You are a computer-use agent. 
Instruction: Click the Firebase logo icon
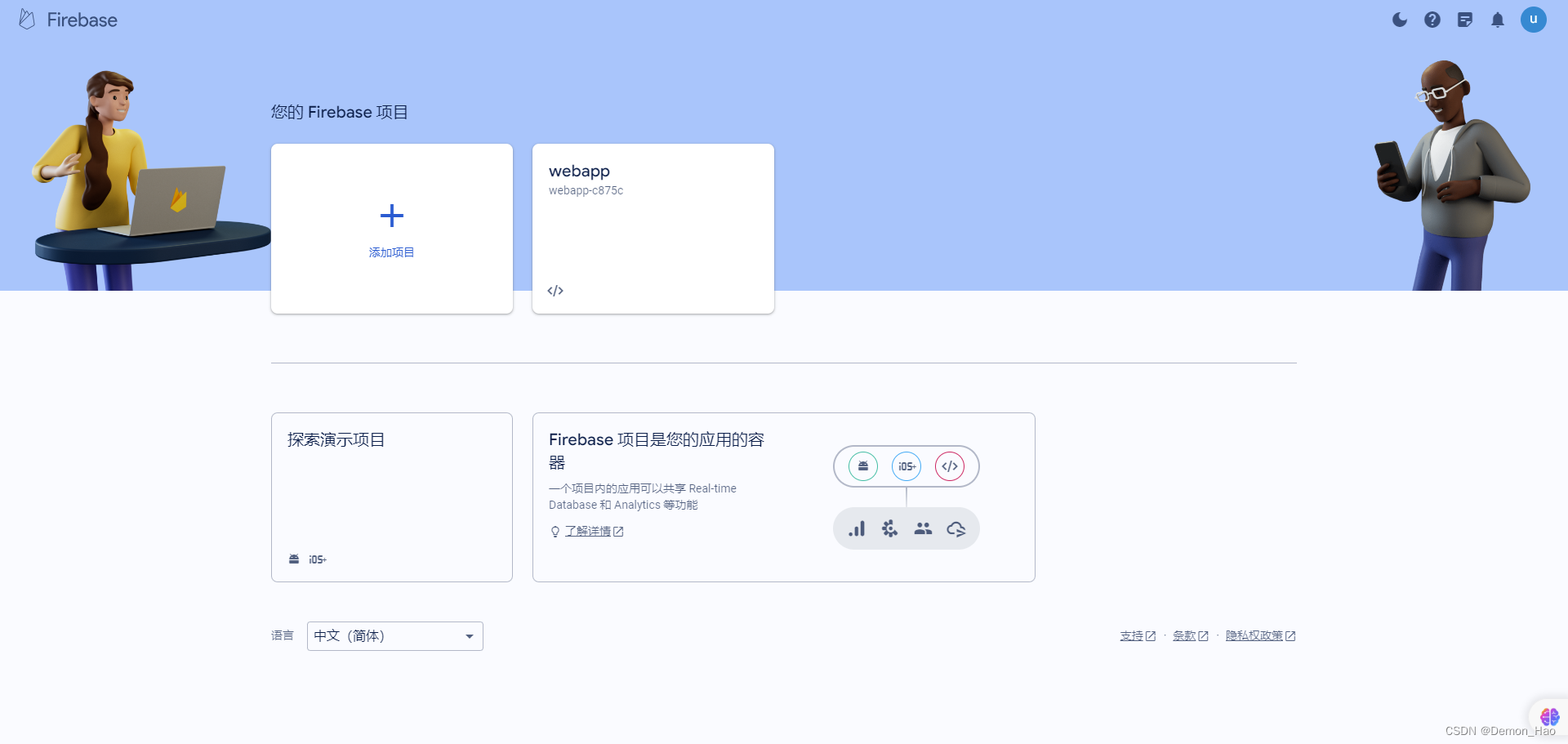pos(27,20)
